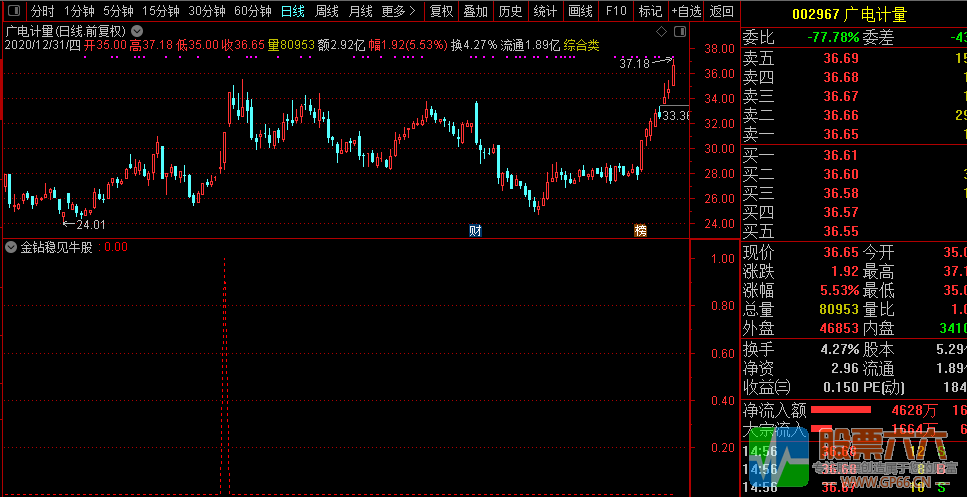Click the 净流入额 red bar

[841, 409]
